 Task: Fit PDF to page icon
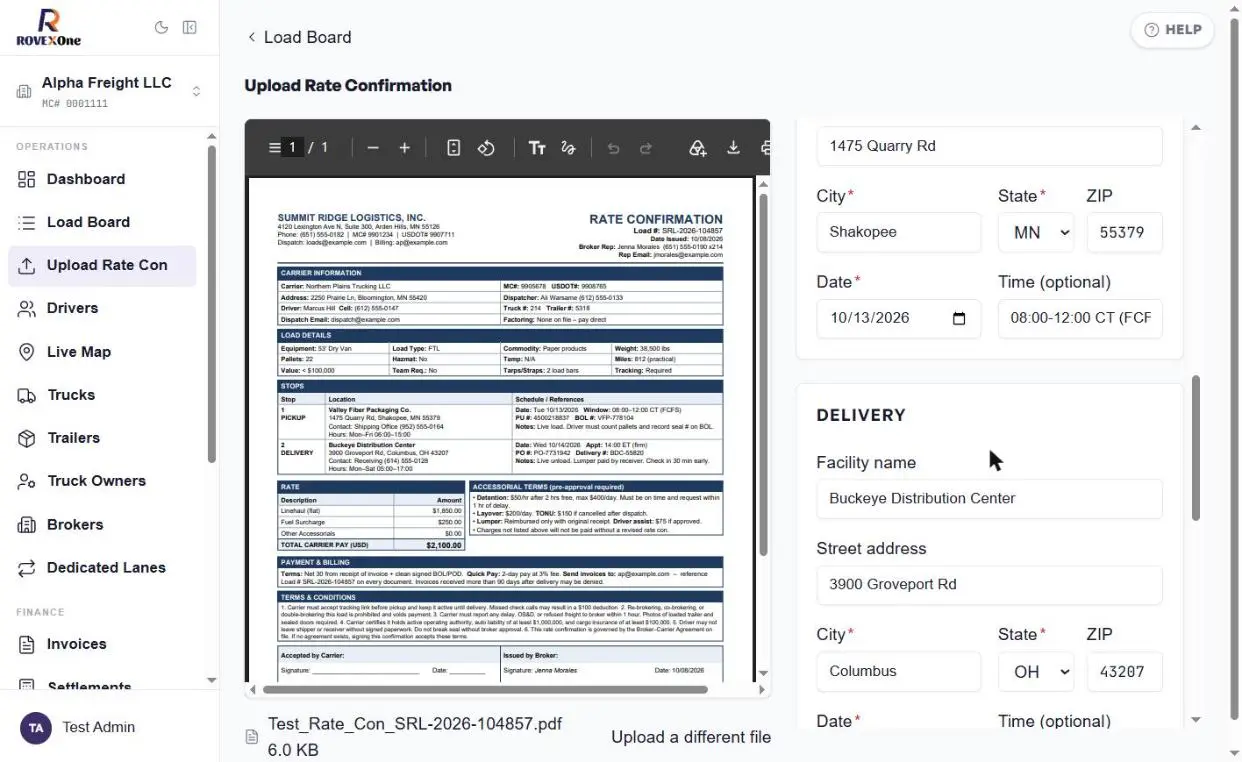click(x=454, y=147)
